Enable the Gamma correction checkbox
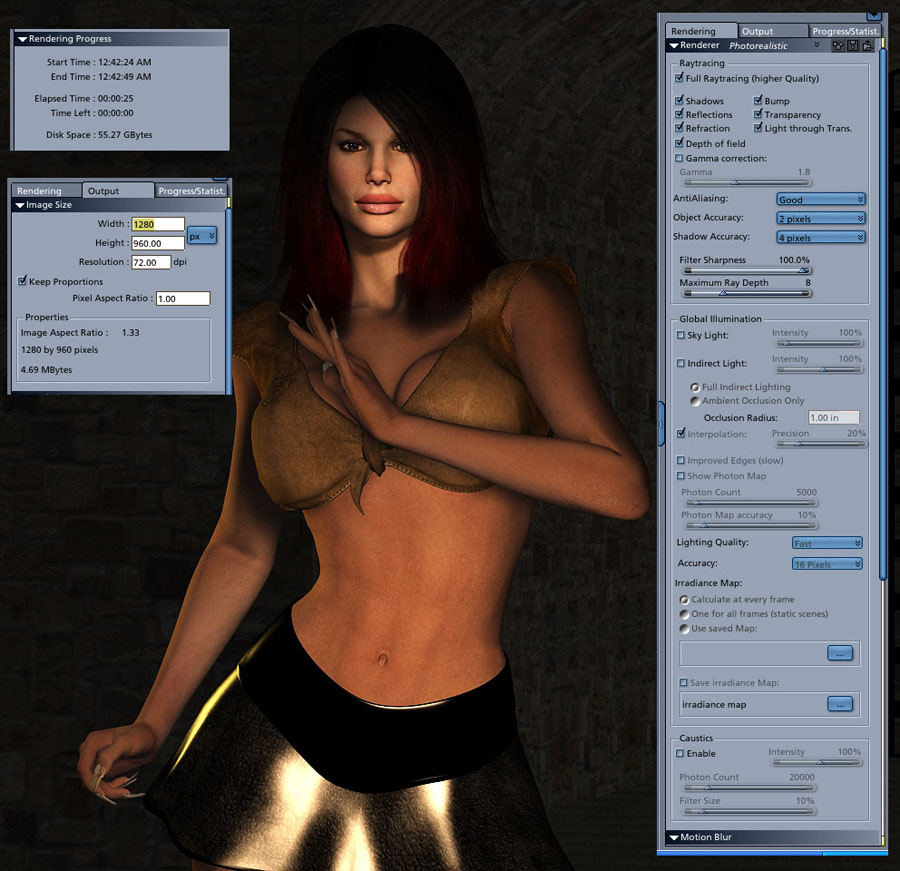 680,158
